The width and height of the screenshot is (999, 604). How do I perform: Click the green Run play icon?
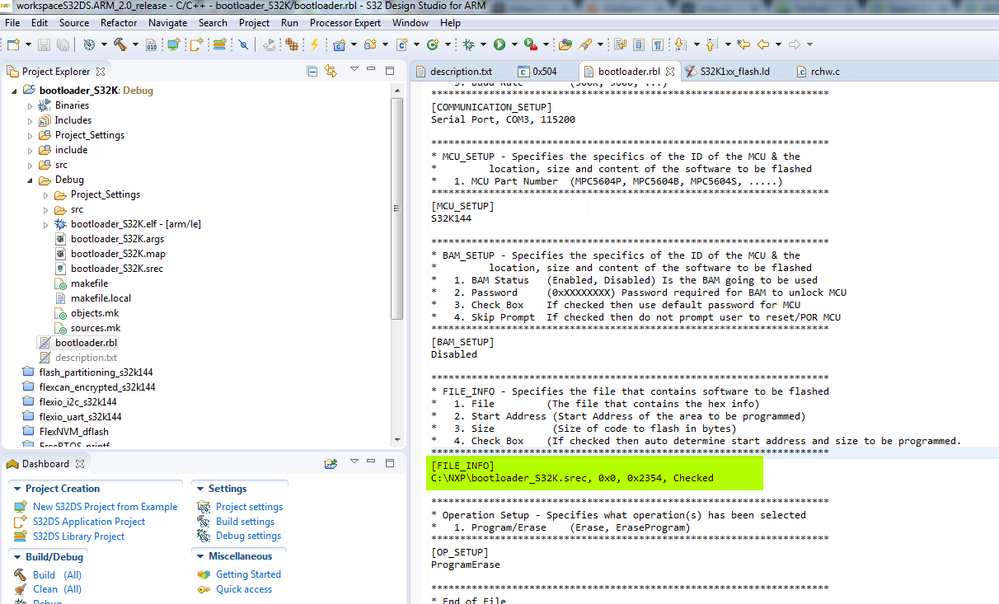(500, 45)
